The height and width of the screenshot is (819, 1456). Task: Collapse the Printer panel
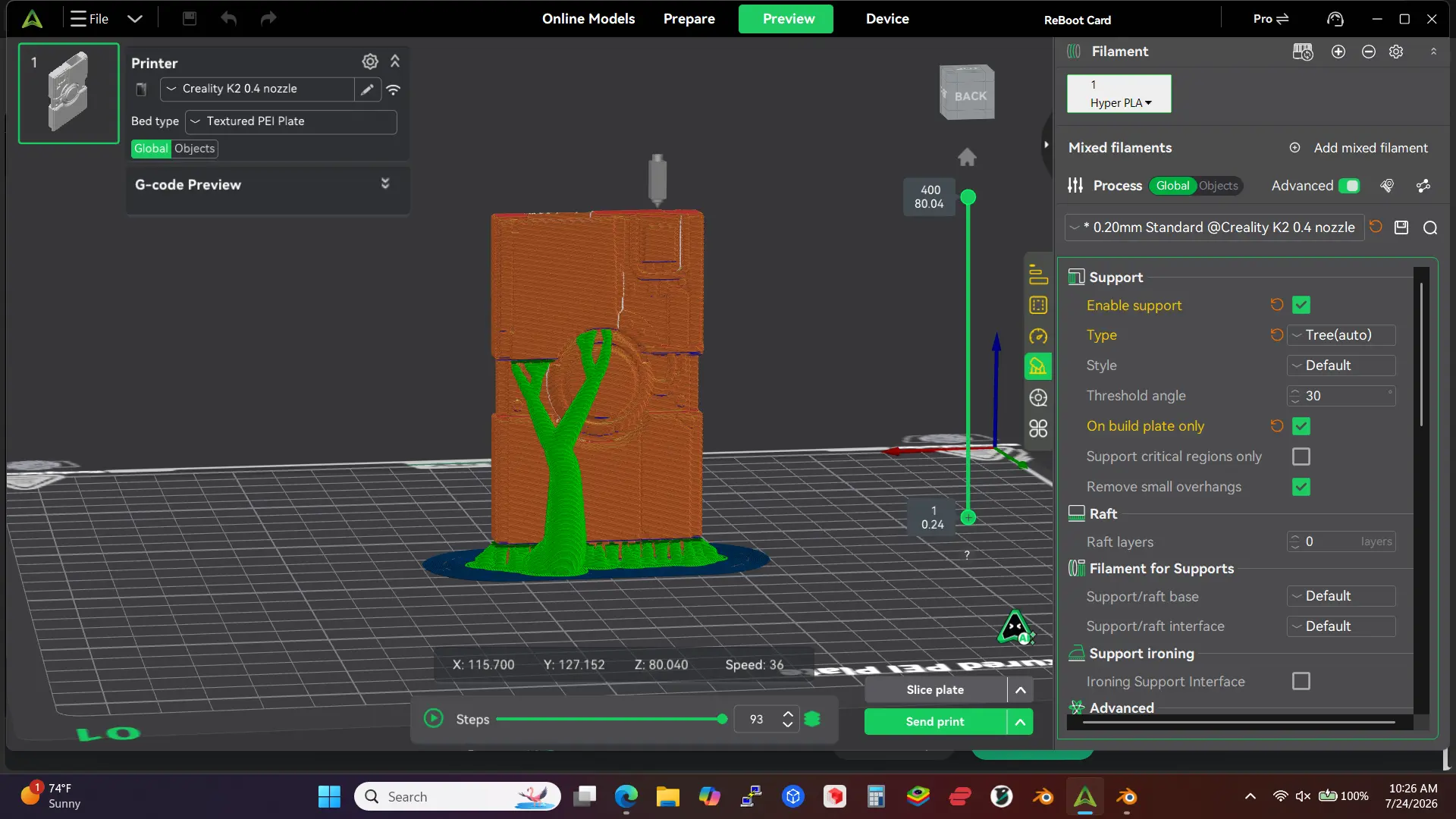pos(395,61)
